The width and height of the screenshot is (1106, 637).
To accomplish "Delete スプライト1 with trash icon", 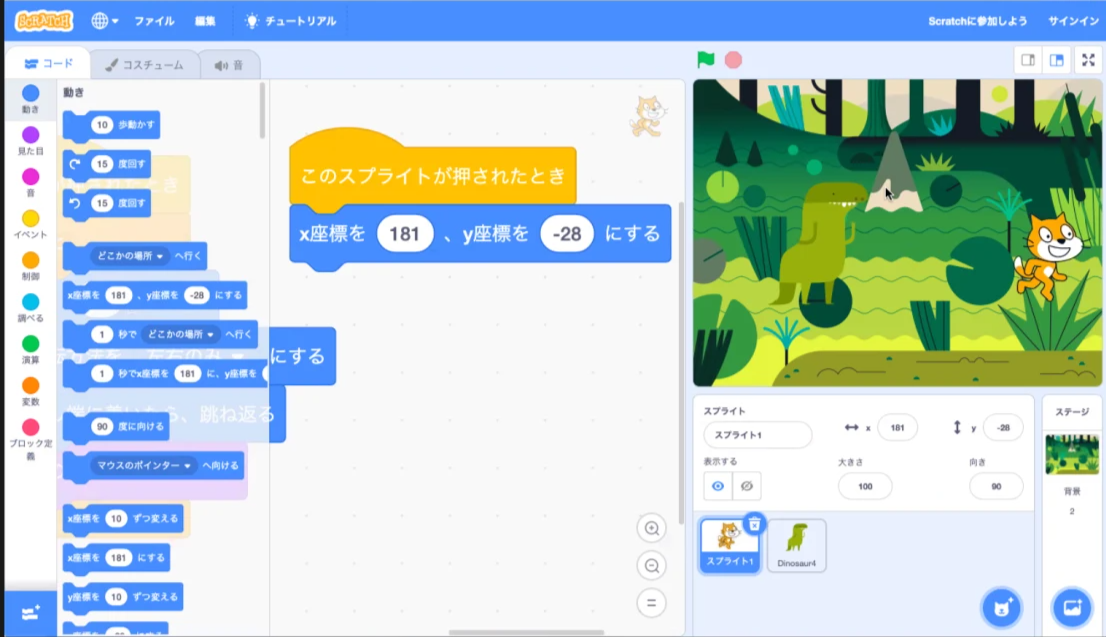I will (x=754, y=524).
